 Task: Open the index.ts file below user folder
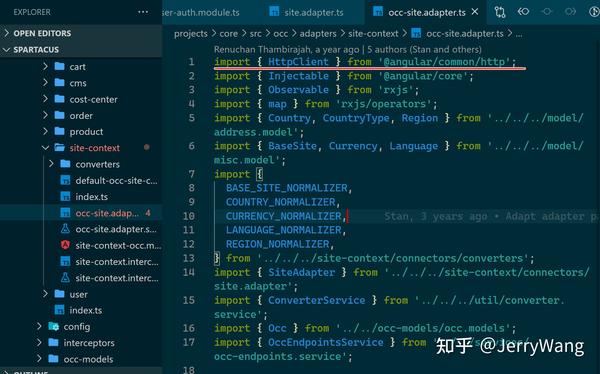point(86,310)
